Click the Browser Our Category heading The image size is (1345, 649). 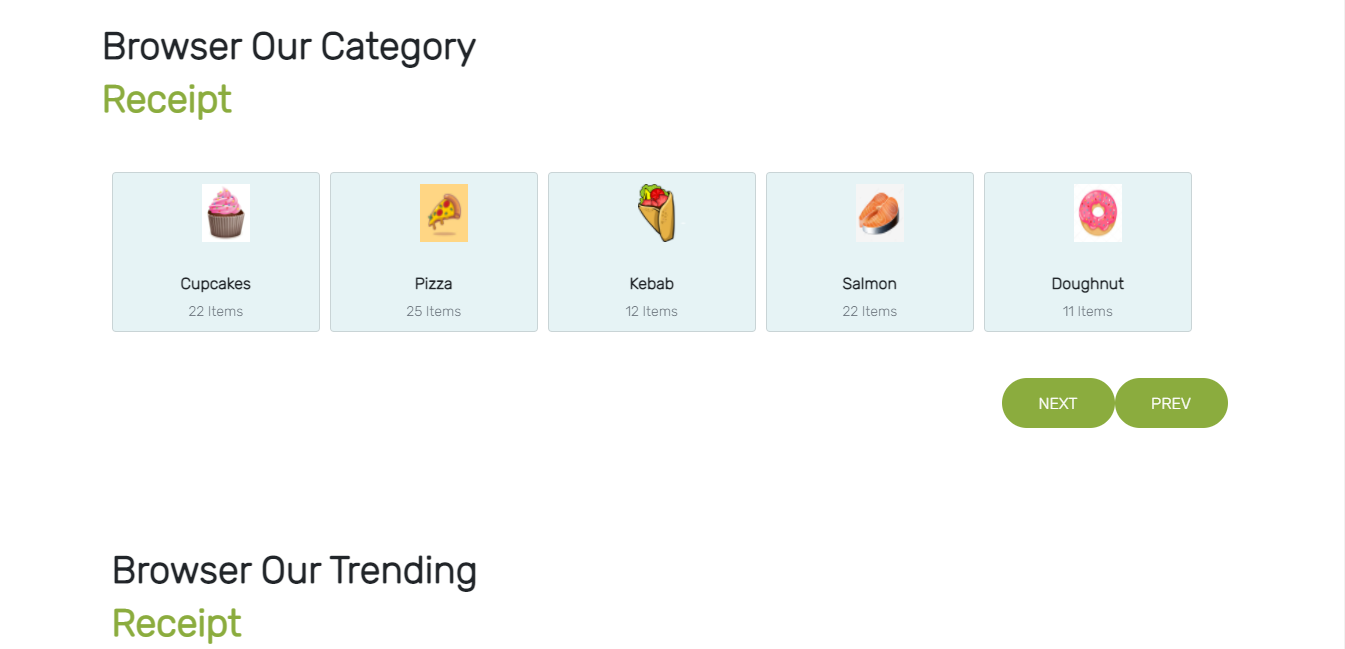point(288,46)
